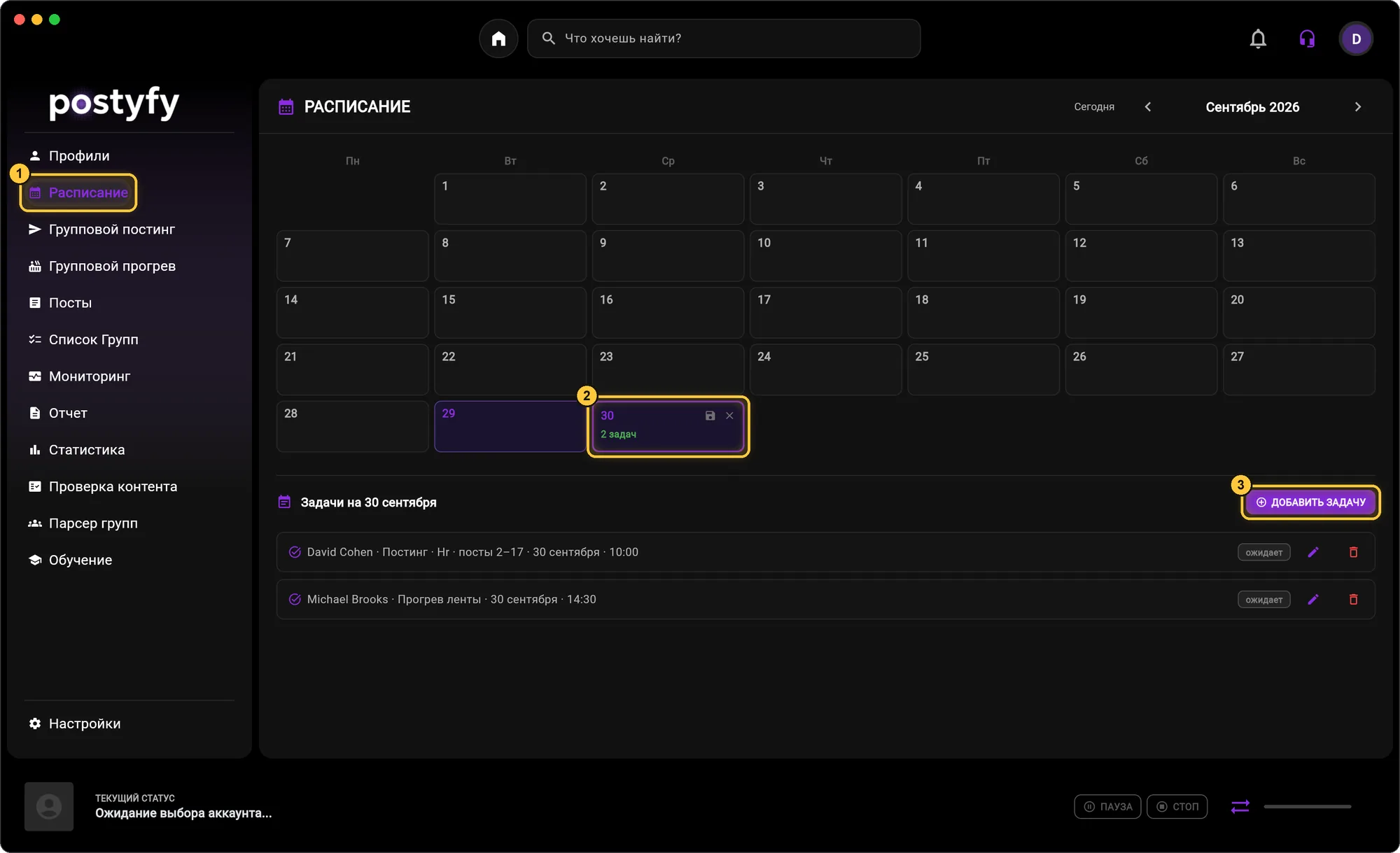
Task: Click the progress slider in the status bar
Action: tap(1307, 806)
